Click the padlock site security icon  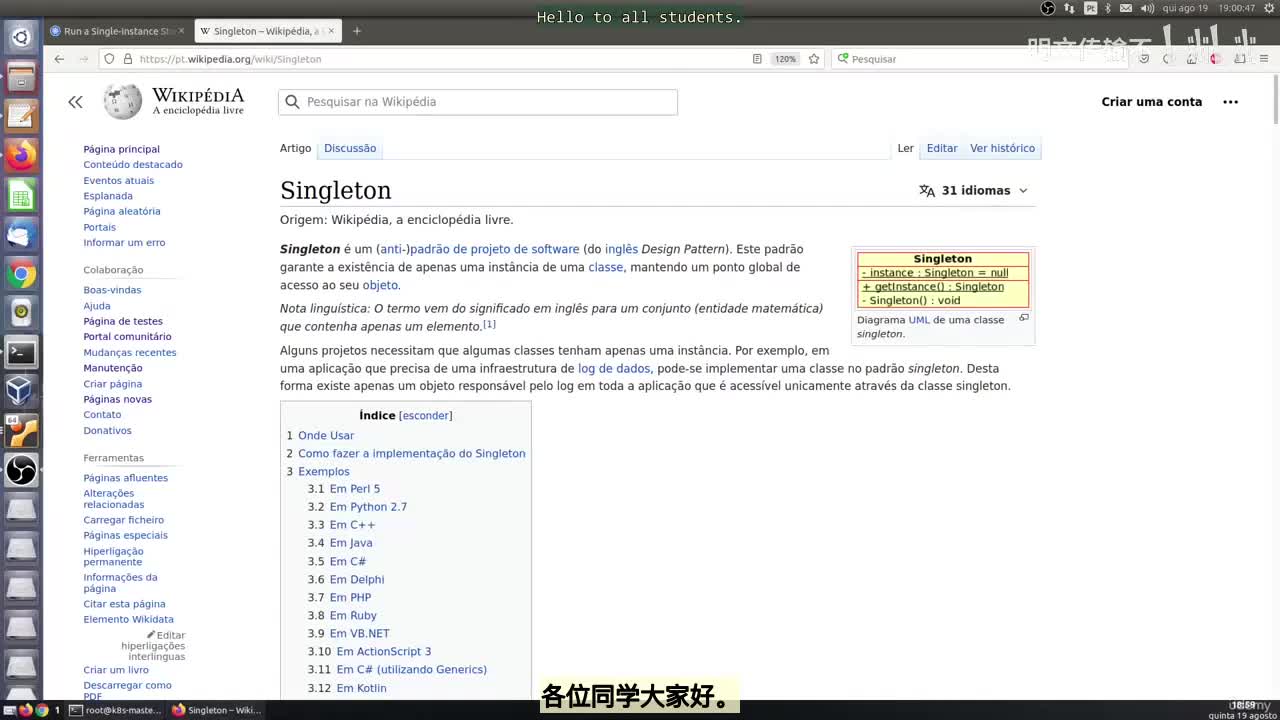126,59
